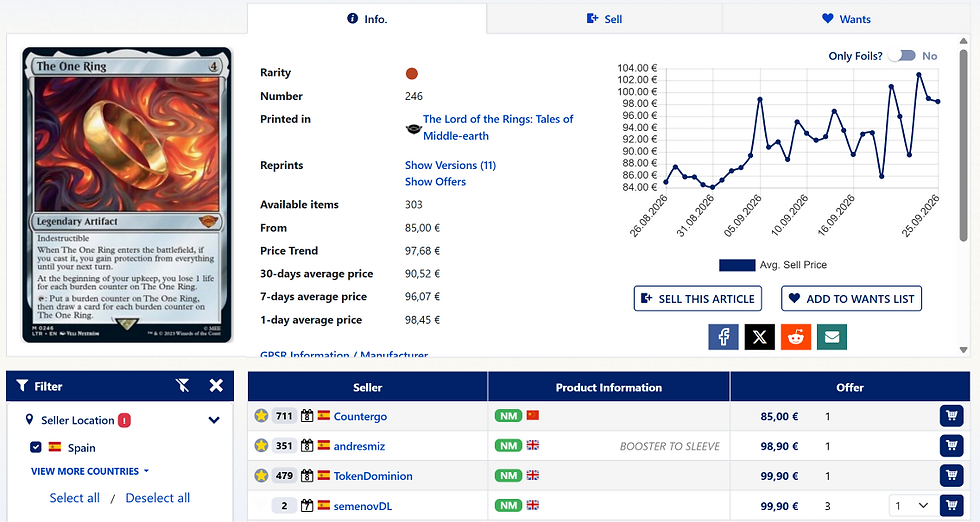This screenshot has width=980, height=522.
Task: Click Deselect all countries link
Action: [x=158, y=498]
